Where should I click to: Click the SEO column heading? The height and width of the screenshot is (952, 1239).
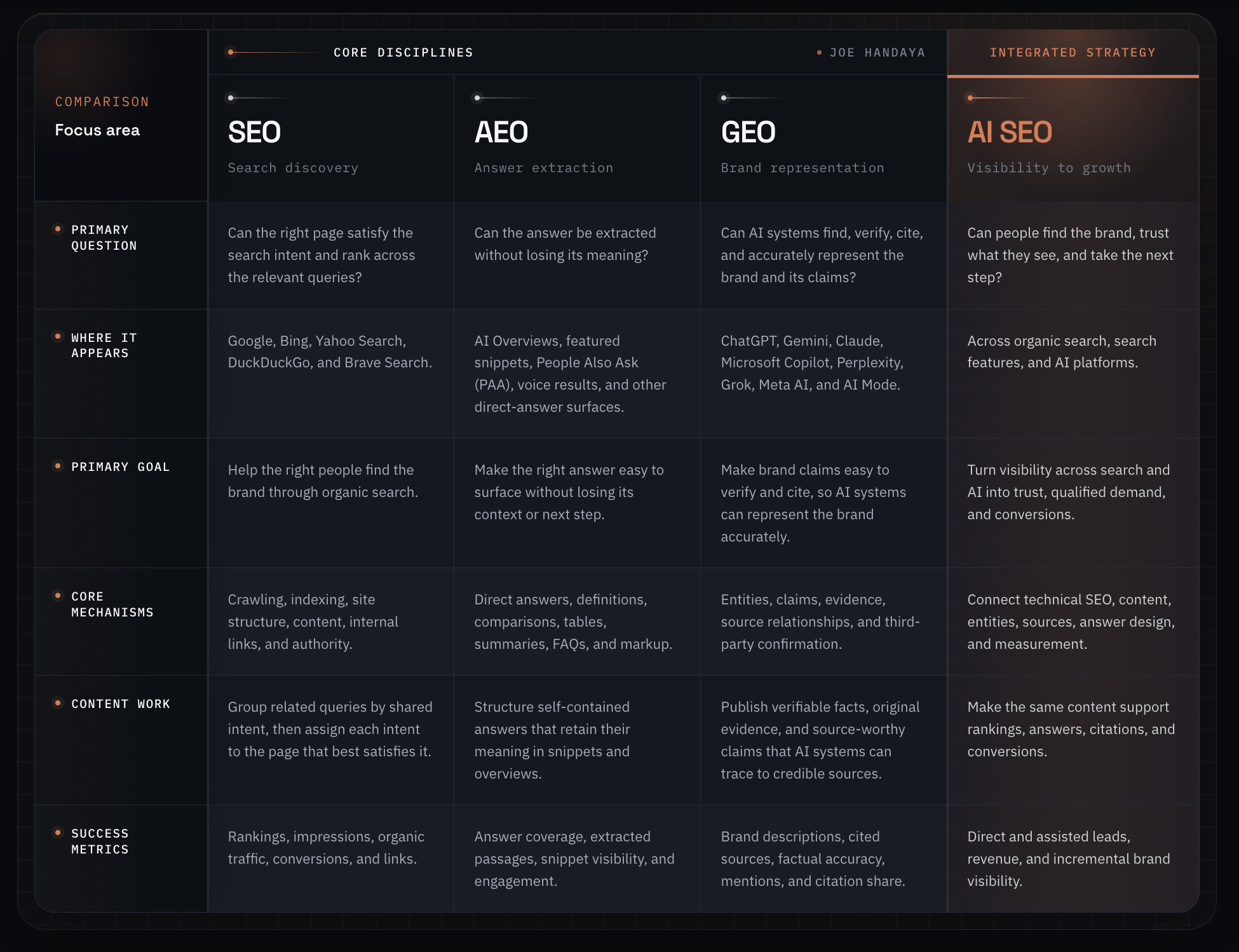254,132
